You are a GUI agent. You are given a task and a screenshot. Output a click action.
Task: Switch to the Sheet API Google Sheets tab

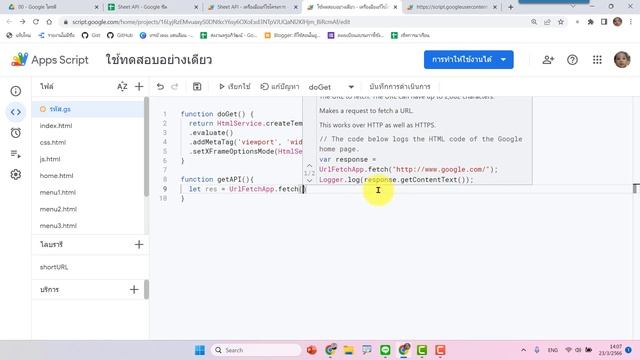coord(153,7)
